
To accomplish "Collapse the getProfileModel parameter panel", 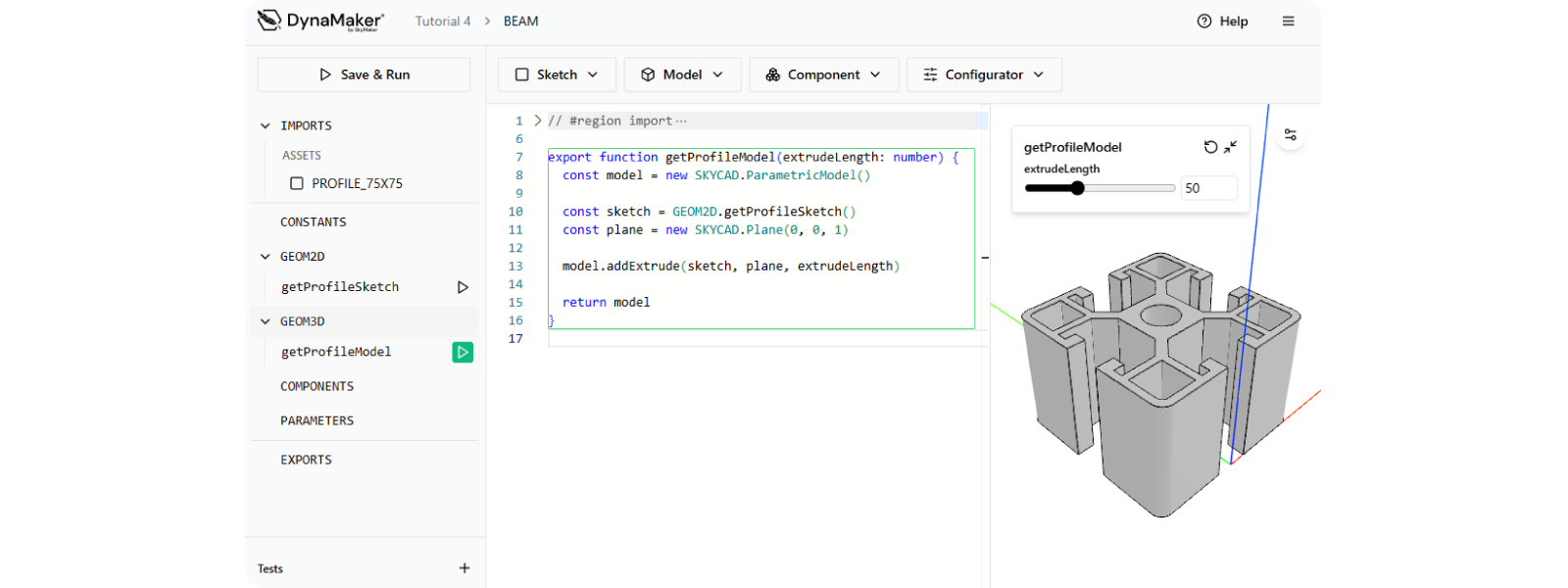I will 1231,147.
